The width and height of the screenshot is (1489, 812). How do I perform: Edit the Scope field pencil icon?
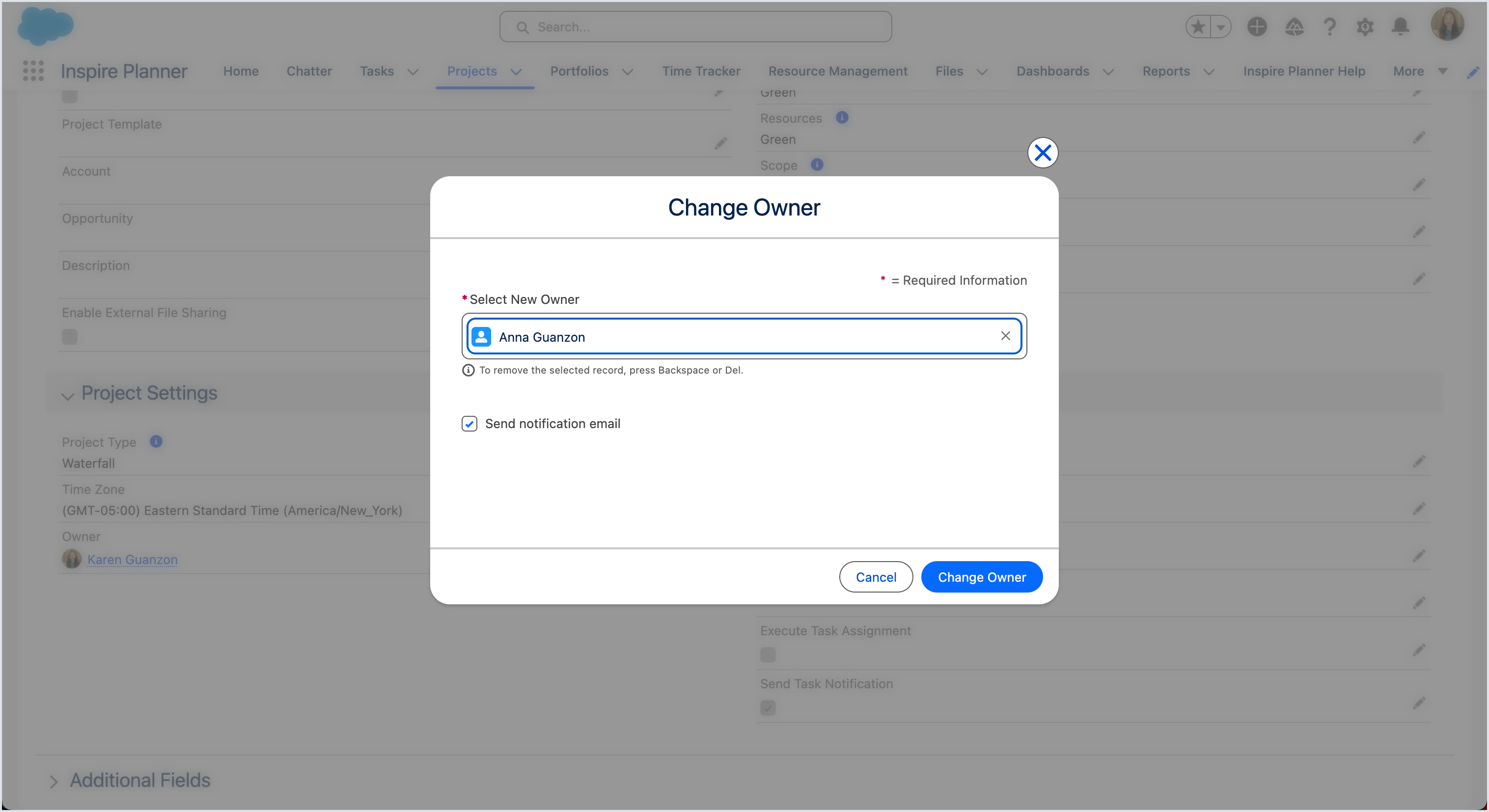1419,185
